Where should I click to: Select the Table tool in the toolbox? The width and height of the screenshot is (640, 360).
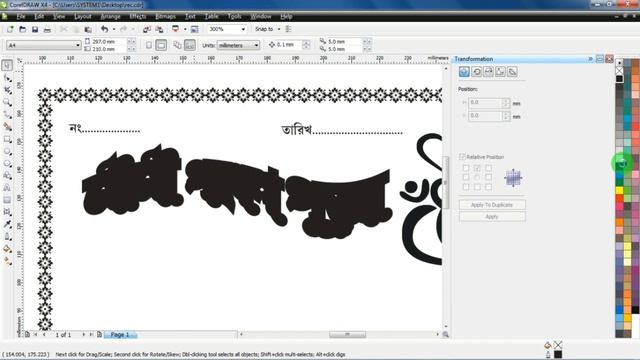tap(7, 200)
